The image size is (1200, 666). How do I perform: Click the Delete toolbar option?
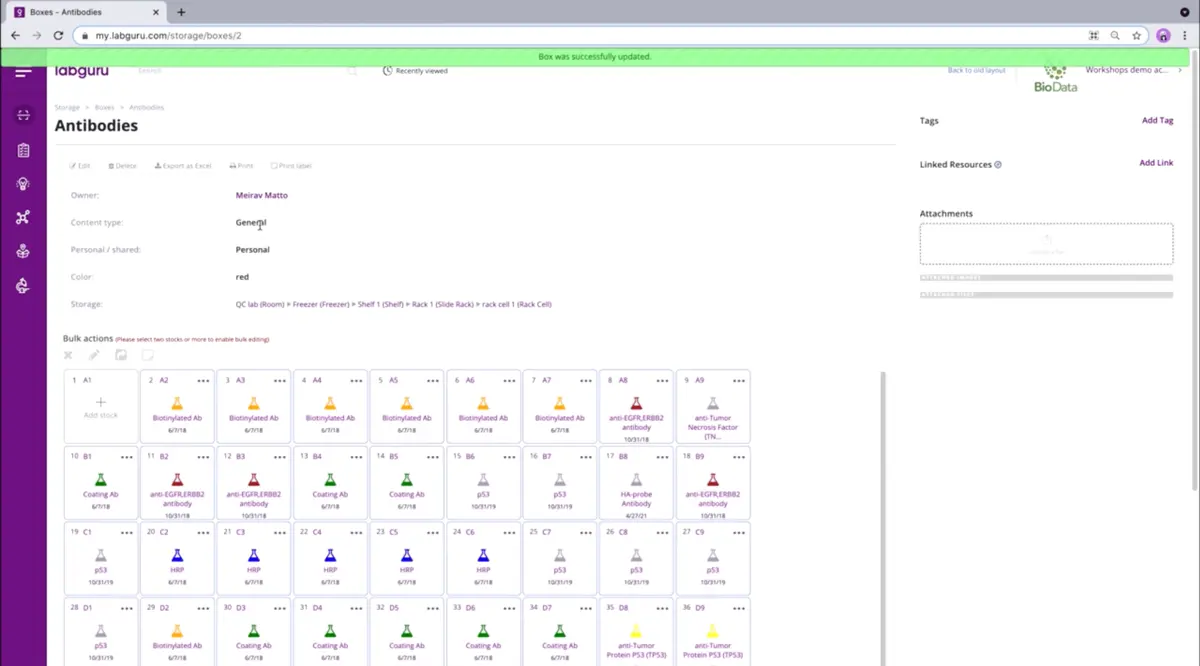tap(122, 166)
